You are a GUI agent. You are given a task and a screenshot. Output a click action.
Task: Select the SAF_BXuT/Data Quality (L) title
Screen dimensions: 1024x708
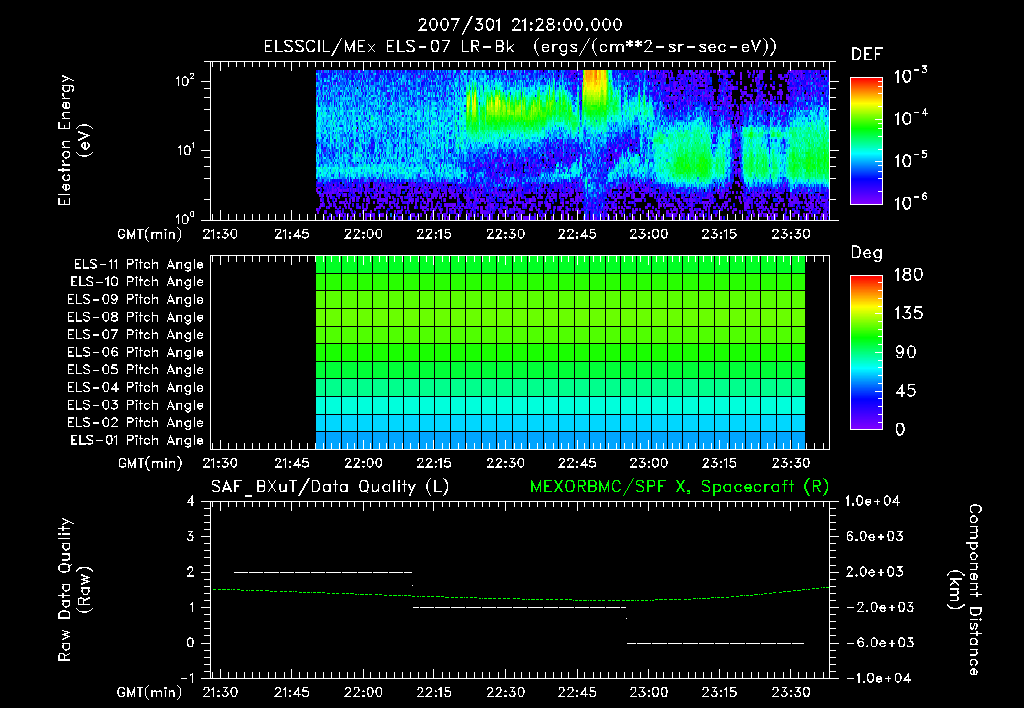(x=330, y=487)
